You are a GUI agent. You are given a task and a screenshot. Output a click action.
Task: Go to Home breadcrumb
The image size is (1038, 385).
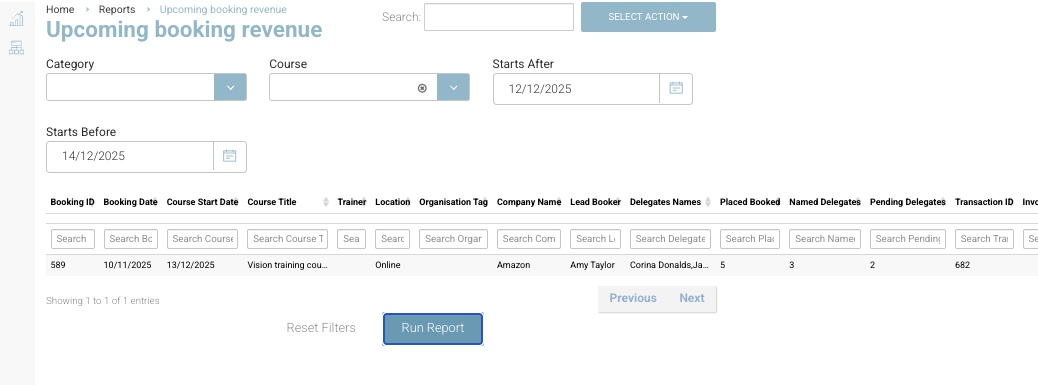tap(60, 10)
